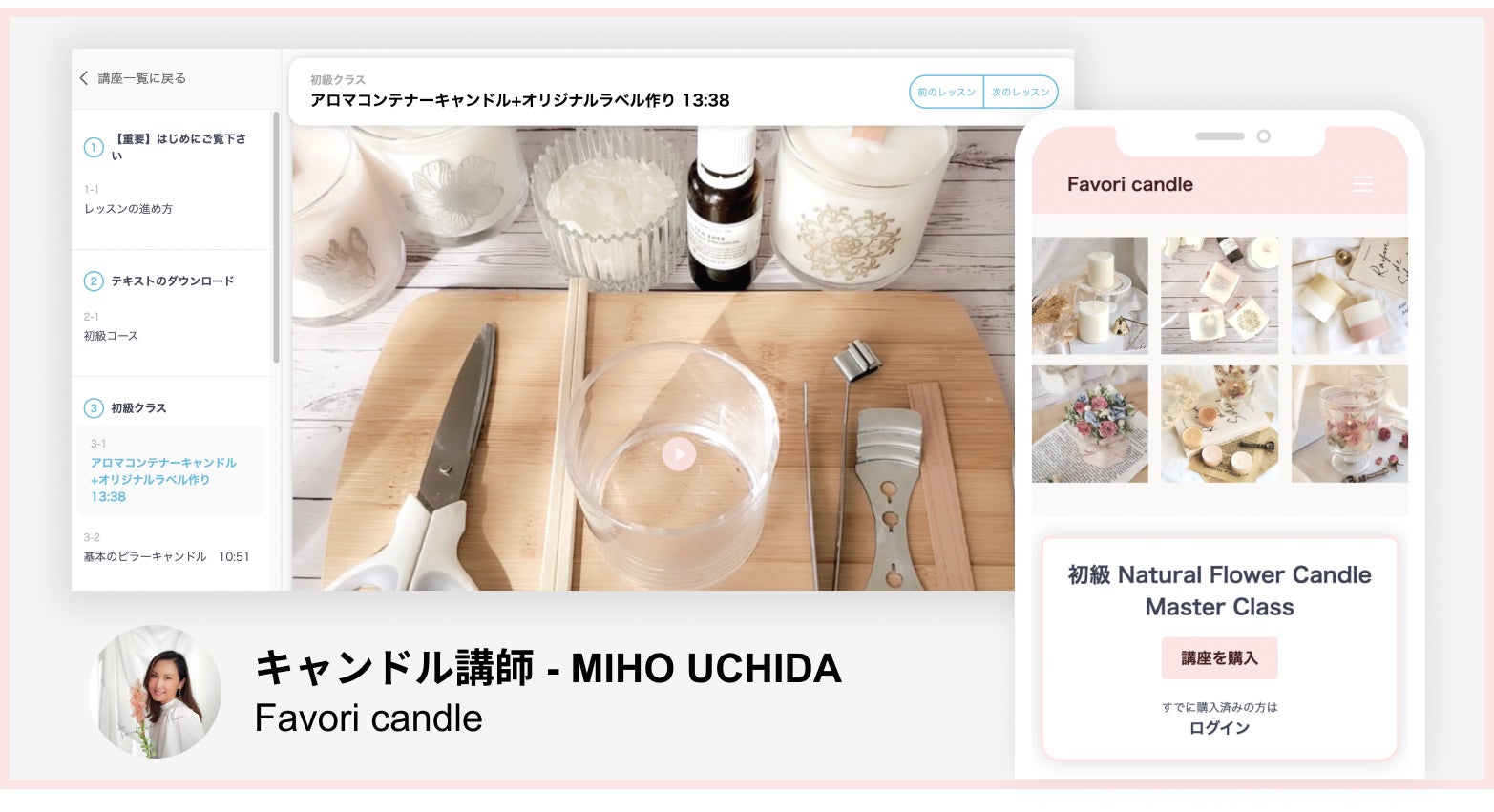The width and height of the screenshot is (1494, 812).
Task: Select section 3 circle number icon
Action: click(94, 407)
